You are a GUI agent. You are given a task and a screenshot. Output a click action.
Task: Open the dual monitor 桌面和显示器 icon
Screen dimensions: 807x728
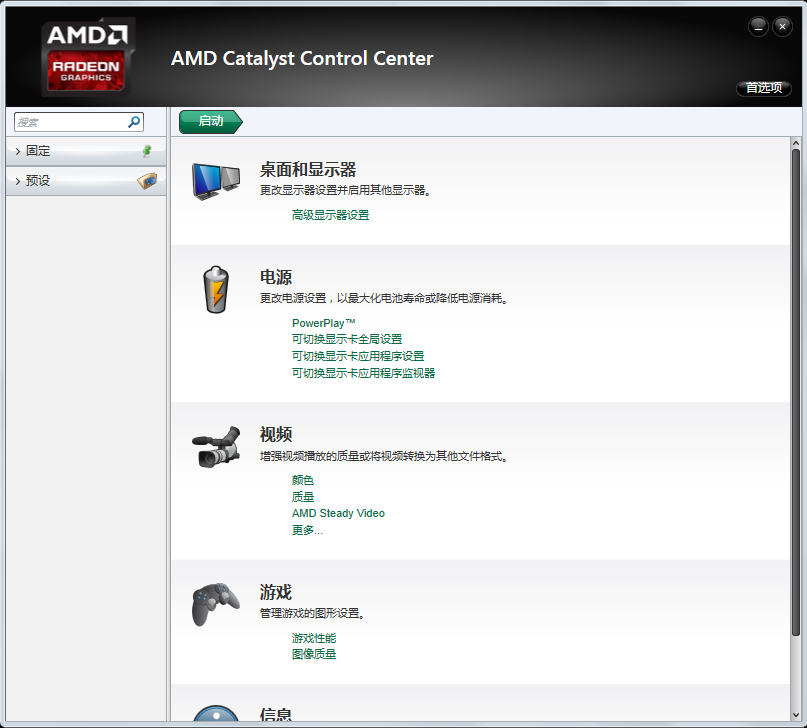click(x=216, y=181)
